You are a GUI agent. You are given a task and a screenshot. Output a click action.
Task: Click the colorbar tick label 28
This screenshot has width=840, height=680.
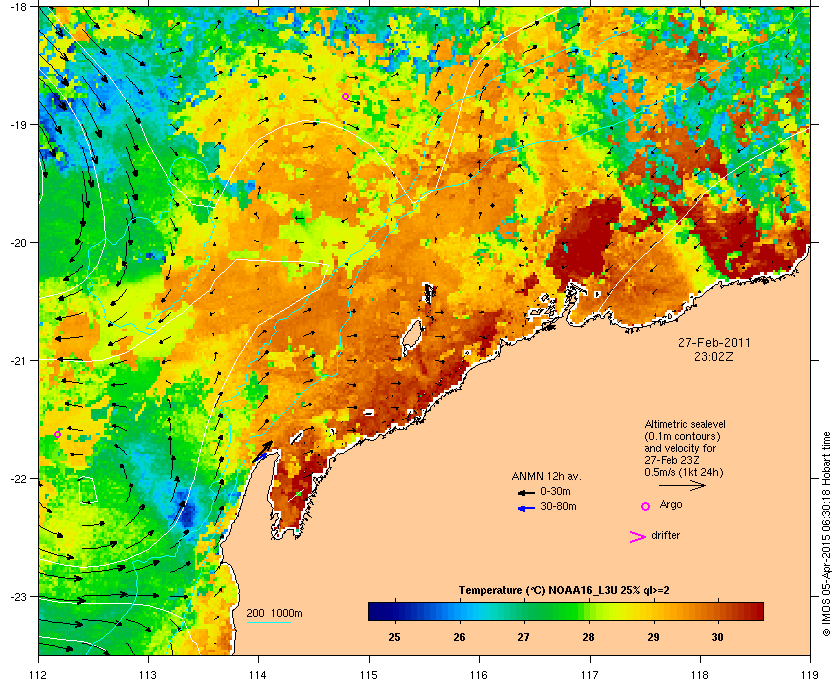coord(588,637)
